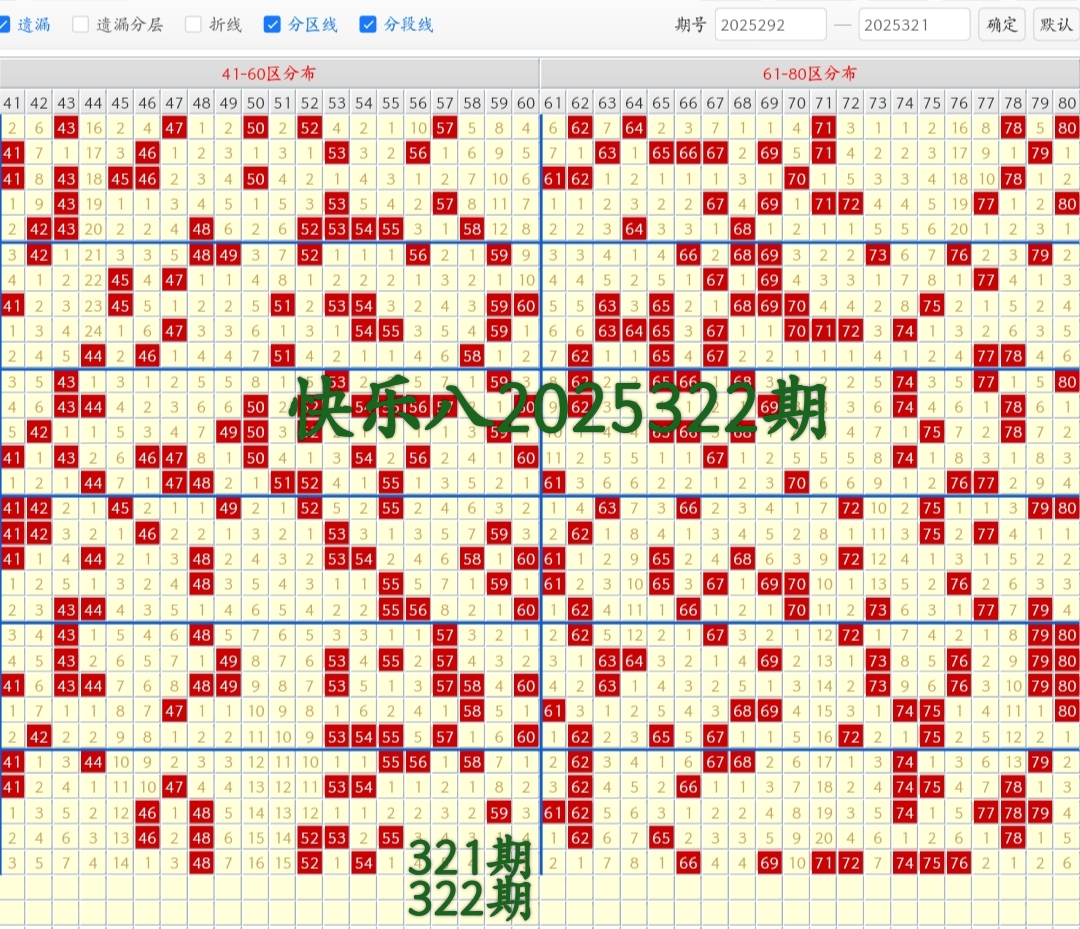The image size is (1080, 929).
Task: Click column header 70
Action: (x=797, y=103)
